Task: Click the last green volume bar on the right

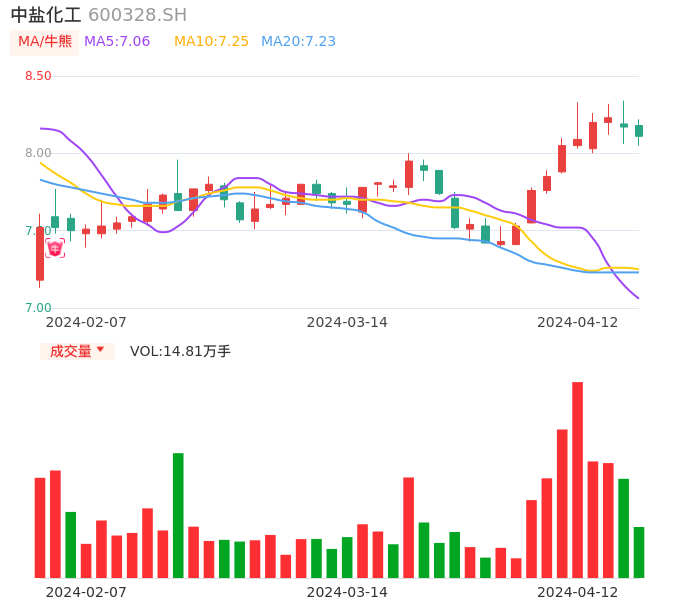Action: 639,552
